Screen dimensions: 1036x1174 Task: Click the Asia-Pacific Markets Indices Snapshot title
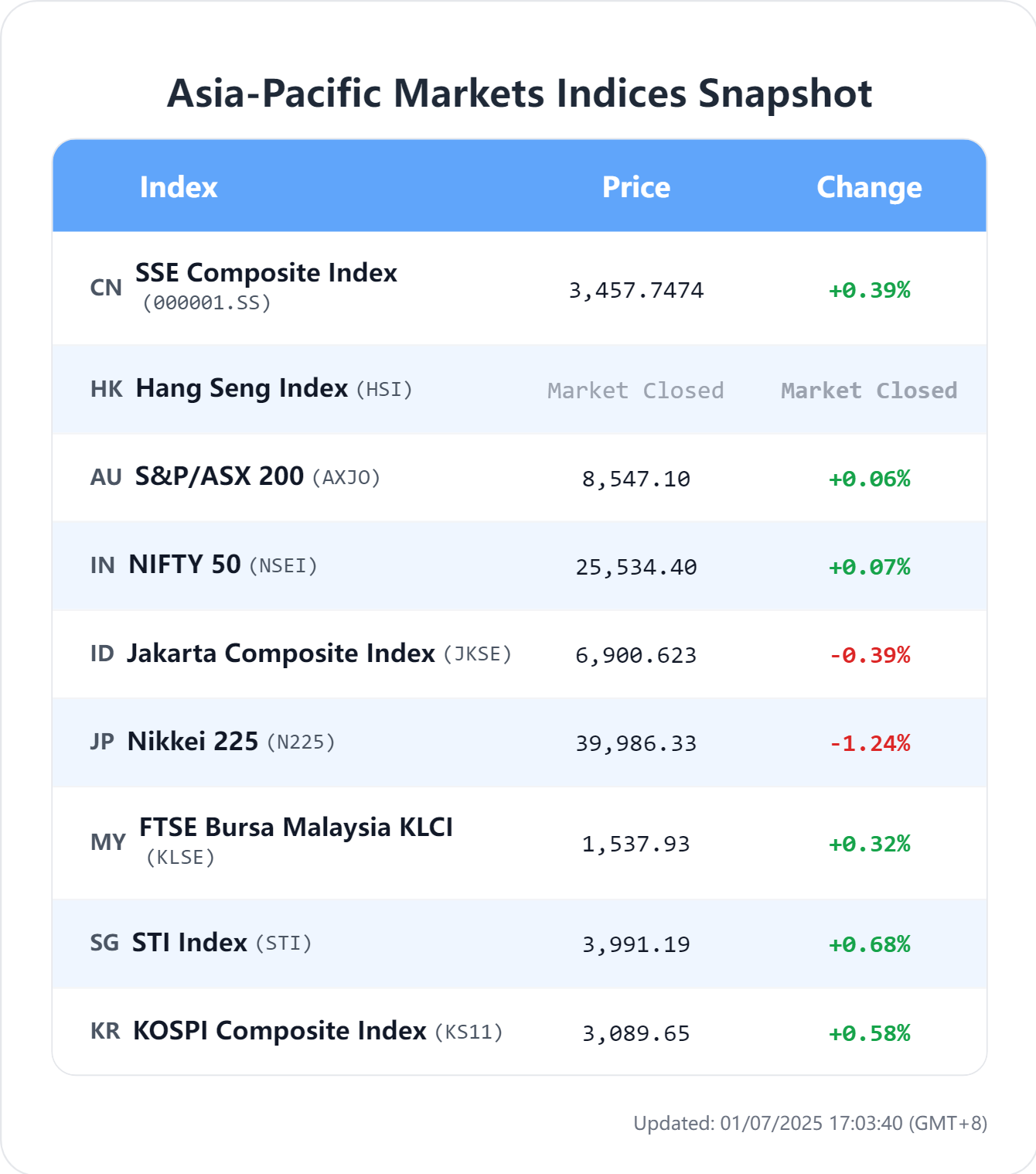(520, 94)
